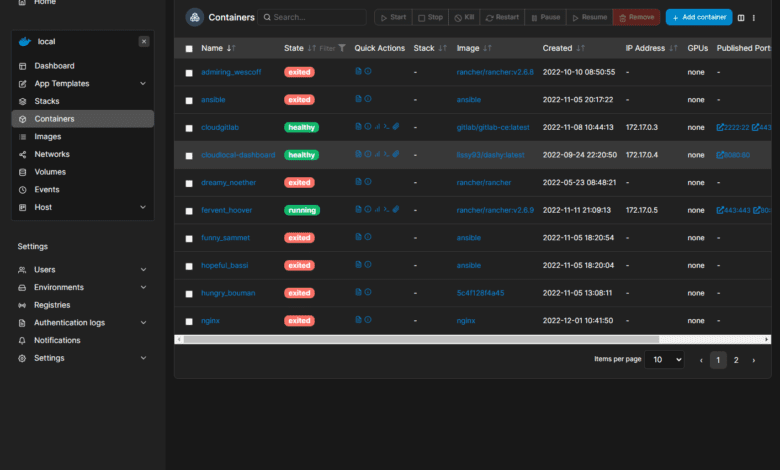Open logs for hungry_bouman container
Image resolution: width=780 pixels, height=470 pixels.
point(358,292)
